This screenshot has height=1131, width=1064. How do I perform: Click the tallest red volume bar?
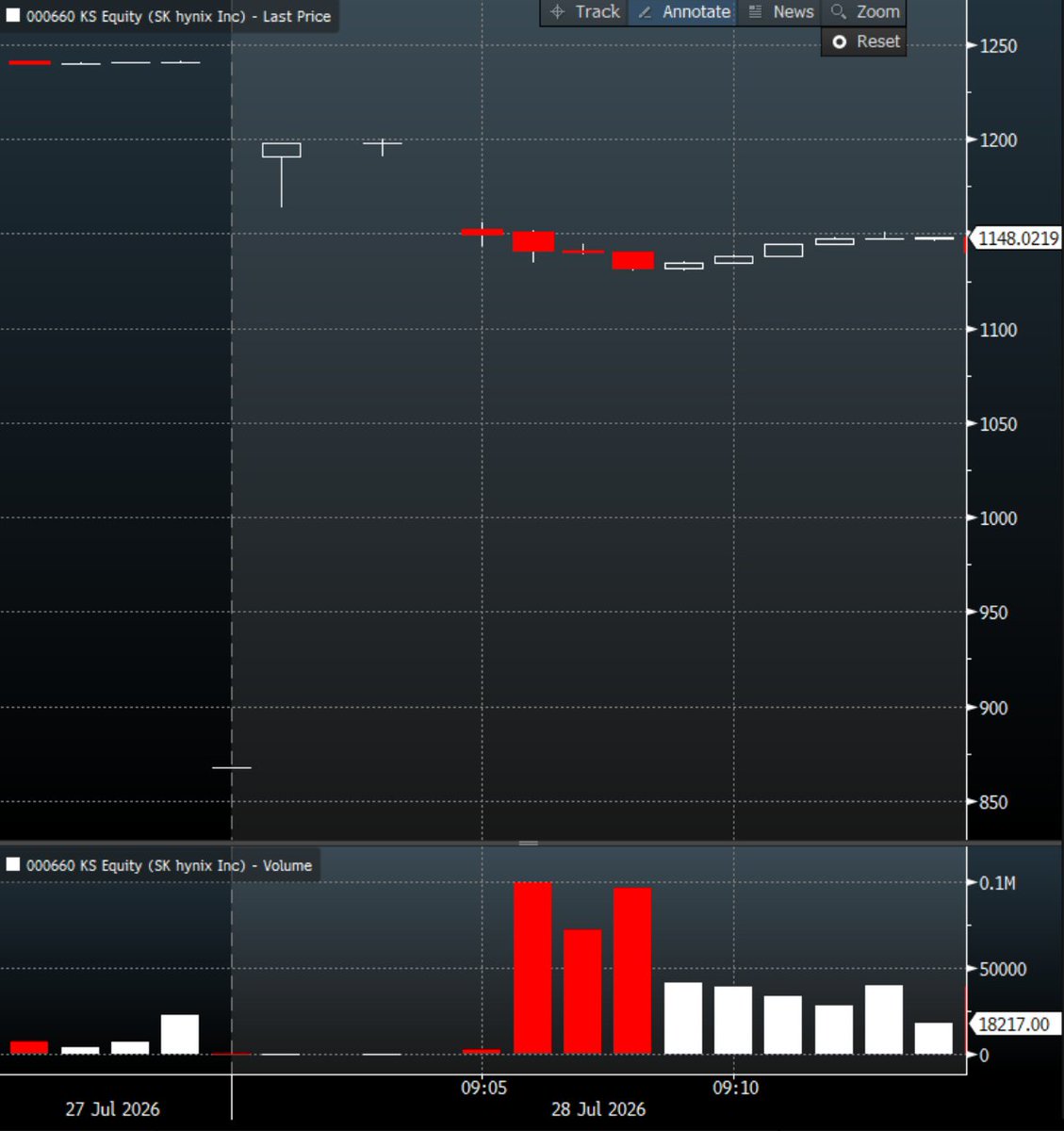coord(532,968)
